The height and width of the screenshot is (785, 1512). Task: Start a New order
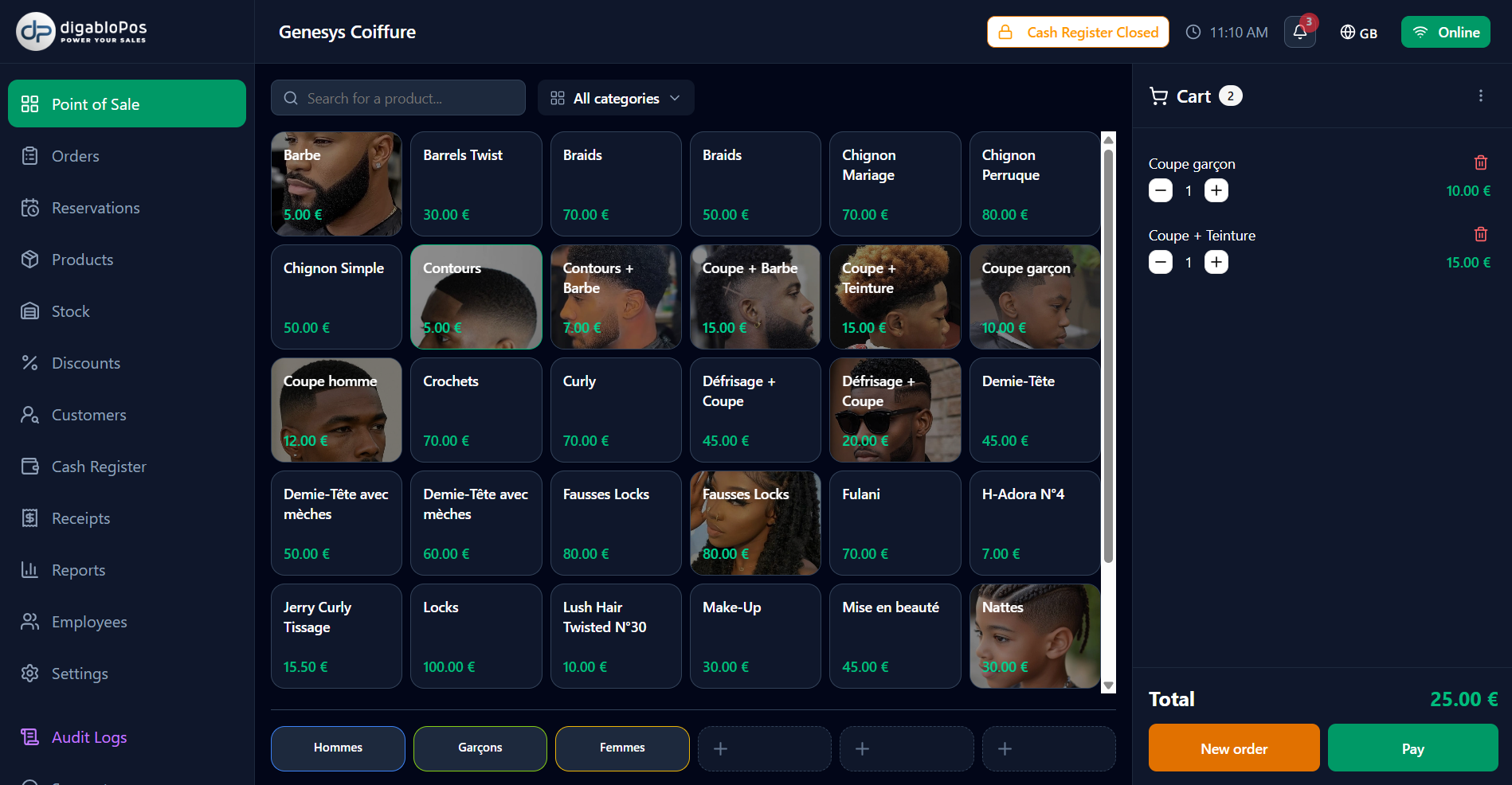point(1234,748)
